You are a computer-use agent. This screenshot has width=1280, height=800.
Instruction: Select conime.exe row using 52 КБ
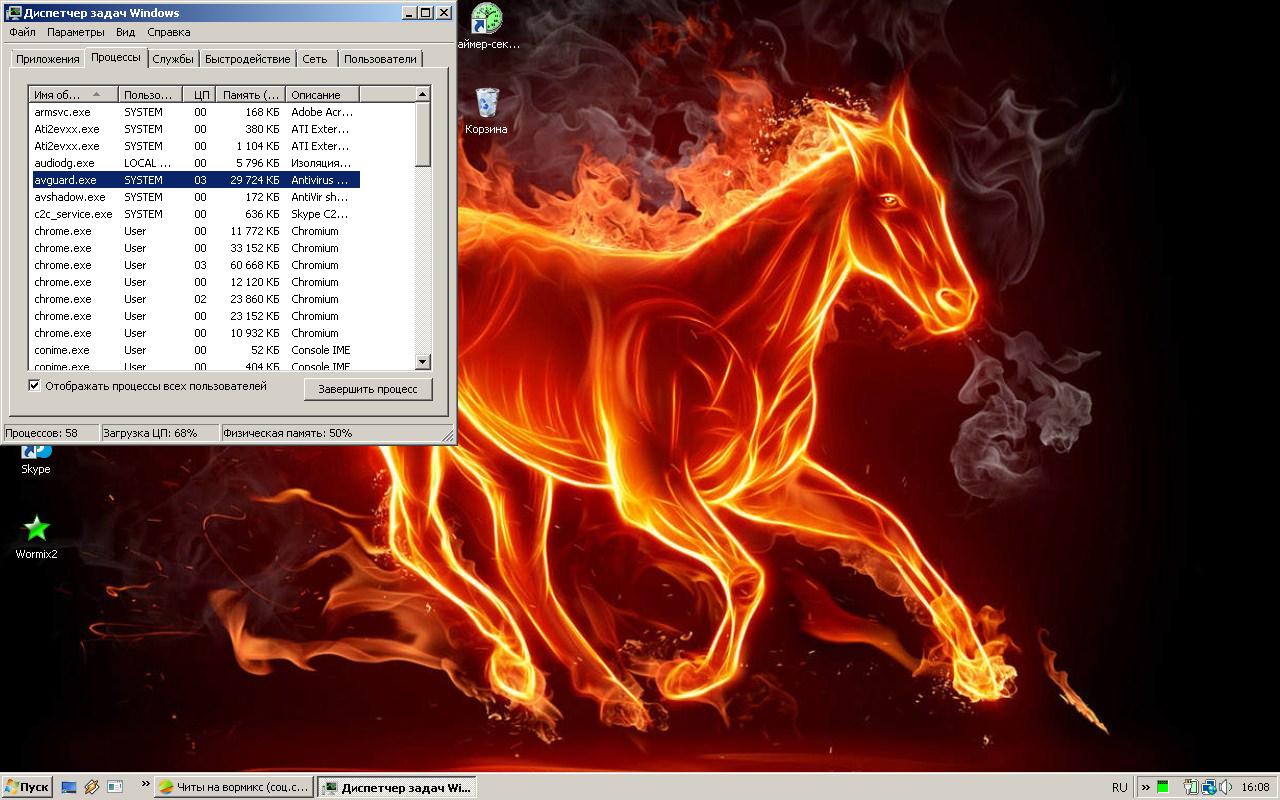pos(194,350)
